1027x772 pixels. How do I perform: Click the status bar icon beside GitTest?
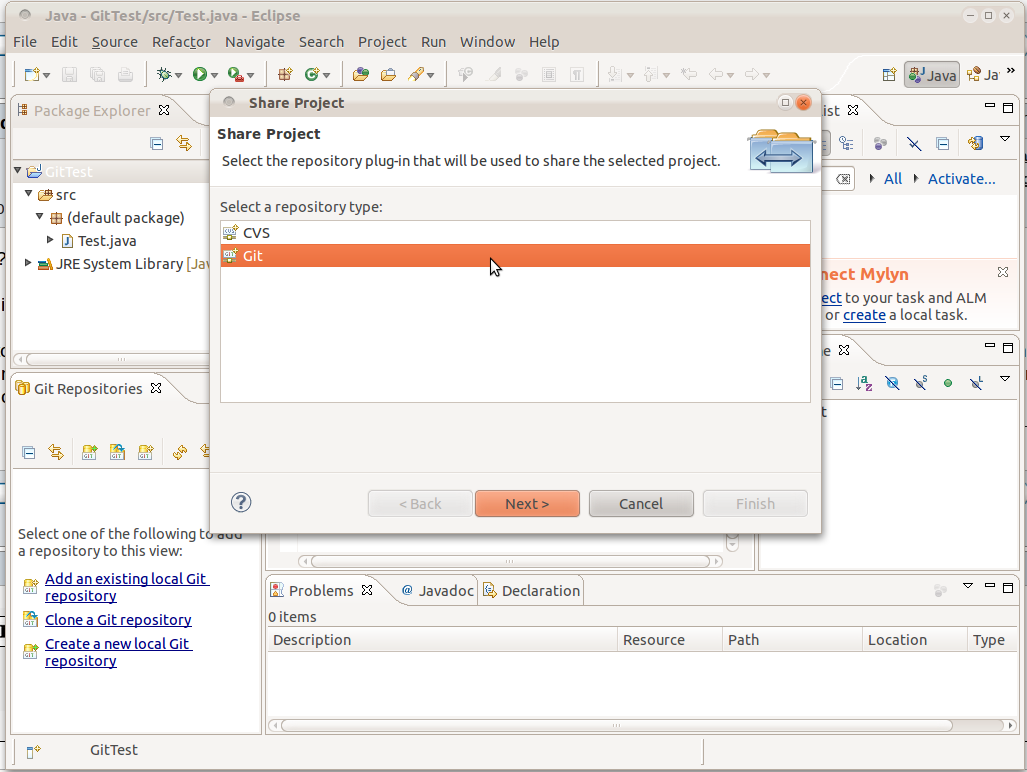coord(33,751)
